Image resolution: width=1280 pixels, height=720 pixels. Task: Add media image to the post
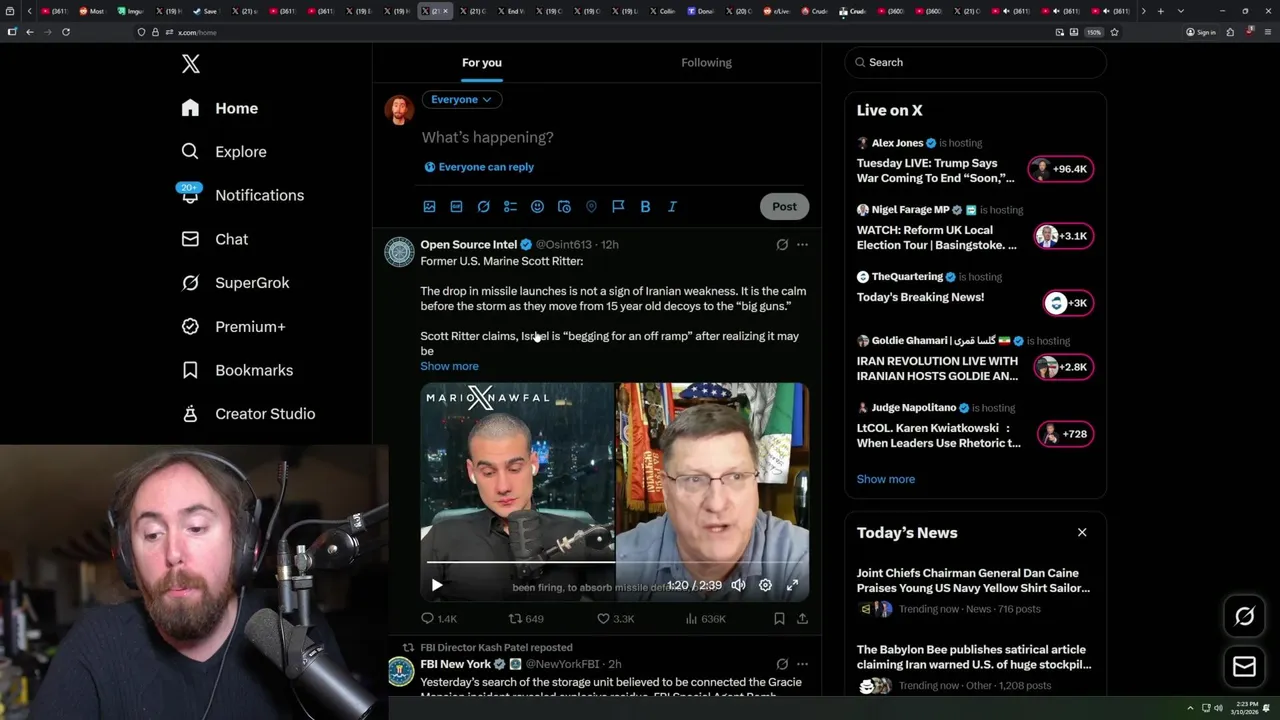[x=429, y=206]
